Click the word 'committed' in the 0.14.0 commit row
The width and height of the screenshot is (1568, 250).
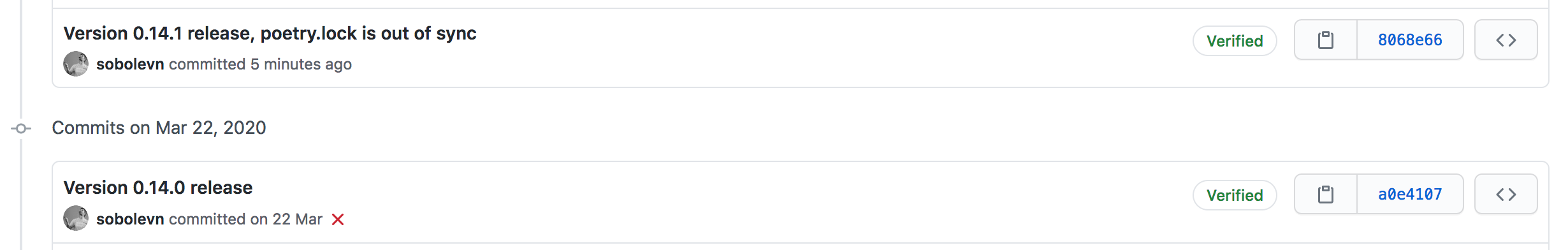[x=207, y=219]
